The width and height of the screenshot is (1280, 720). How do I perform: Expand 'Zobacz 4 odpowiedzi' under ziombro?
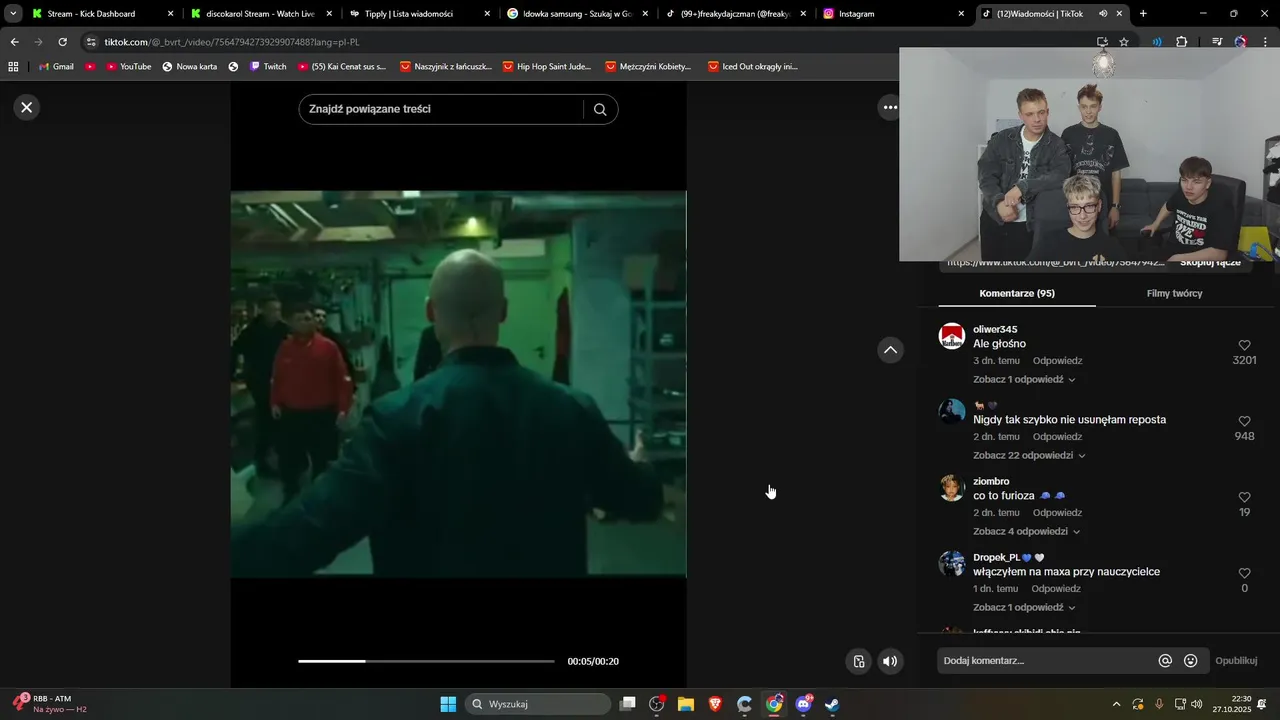tap(1026, 532)
